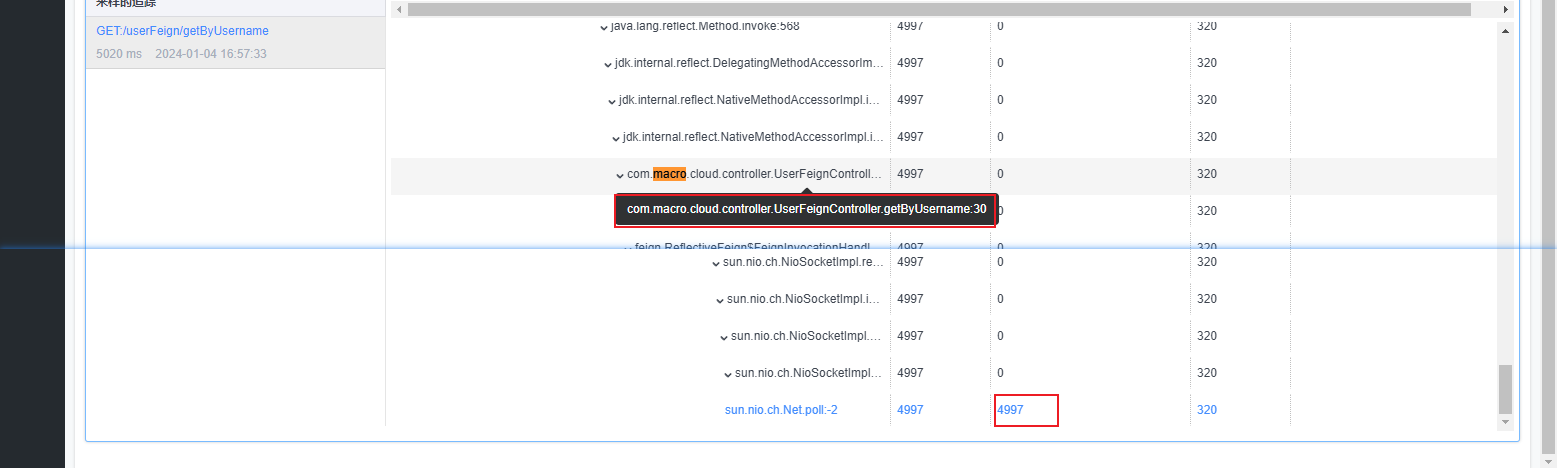Collapse the sun.nio.ch.NioSocketImpl.re... node
Viewport: 1557px width, 468px height.
point(715,263)
